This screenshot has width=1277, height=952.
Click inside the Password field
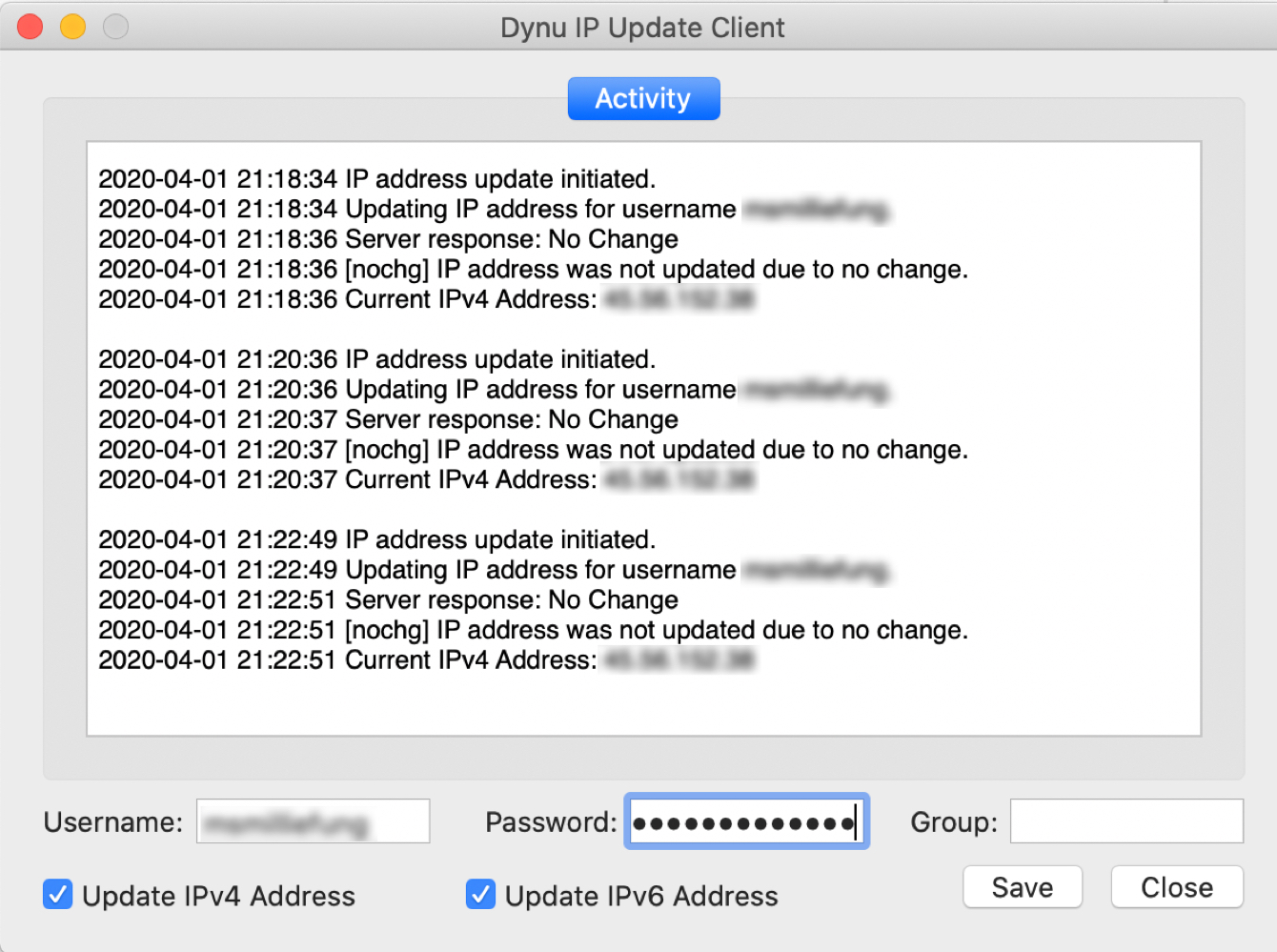[x=745, y=821]
